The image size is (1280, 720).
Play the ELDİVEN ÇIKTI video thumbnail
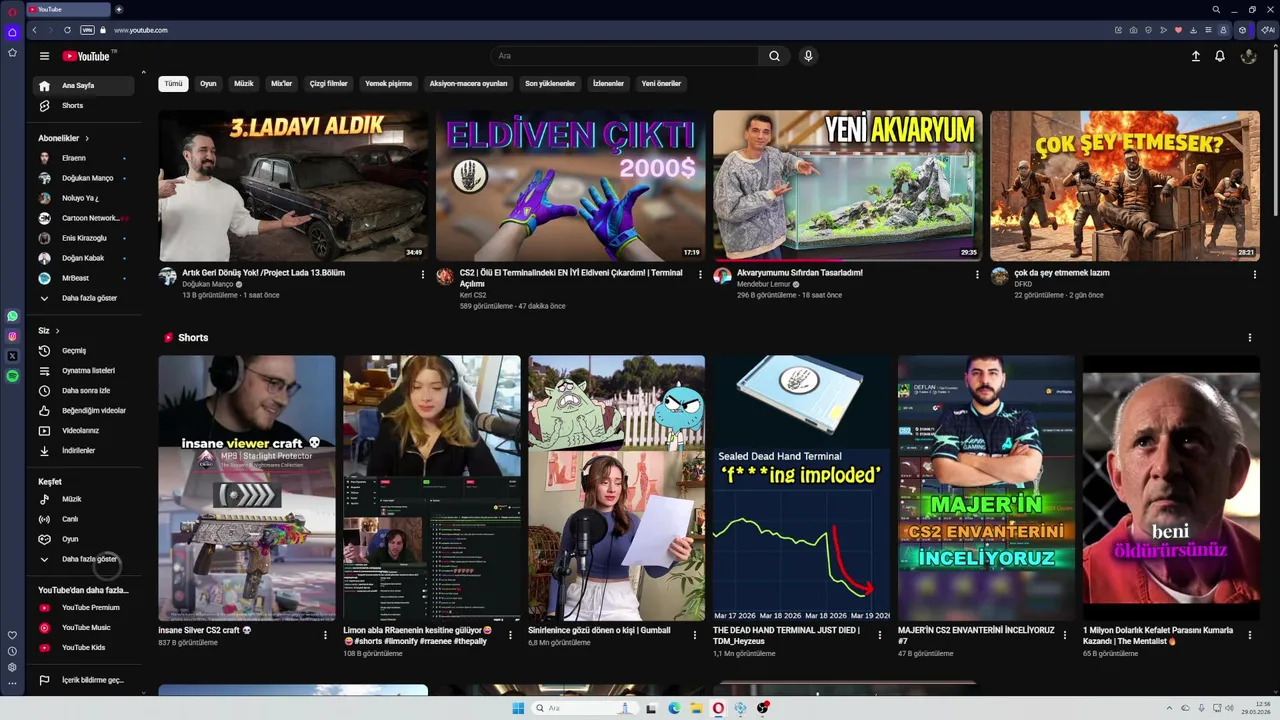pos(570,186)
